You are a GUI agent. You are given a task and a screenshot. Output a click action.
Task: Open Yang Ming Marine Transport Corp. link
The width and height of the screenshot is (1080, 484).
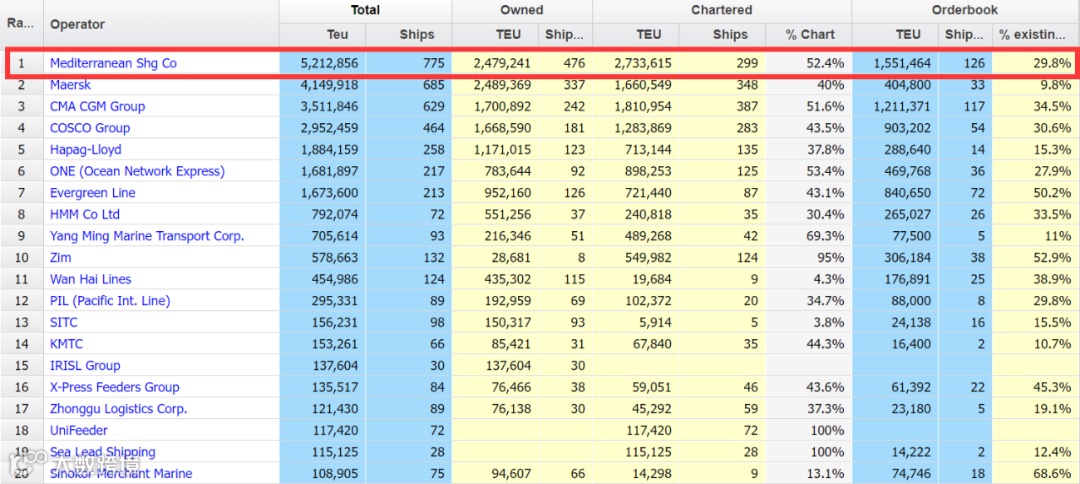pyautogui.click(x=147, y=236)
